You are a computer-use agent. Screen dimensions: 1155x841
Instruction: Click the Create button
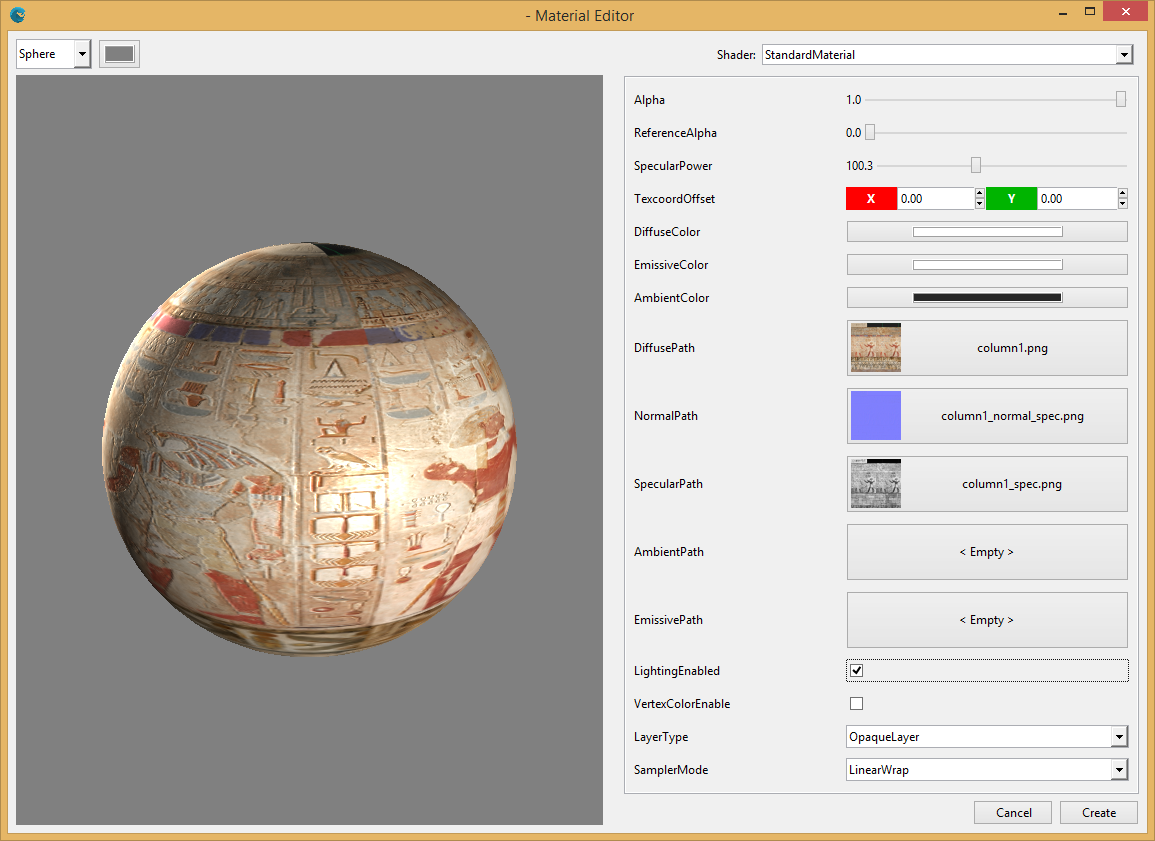click(1099, 812)
